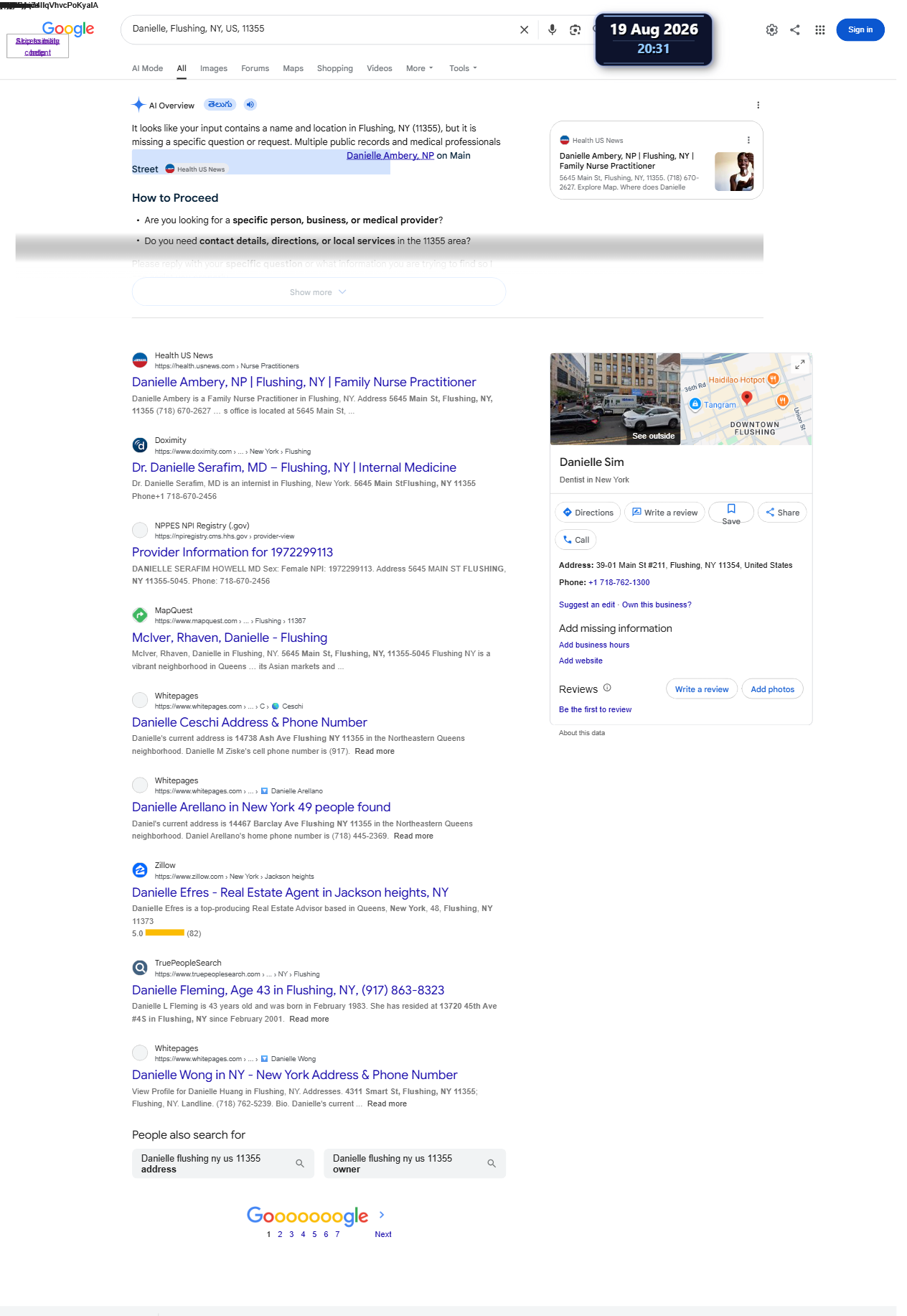Click the AI Overview listen speaker icon
Screen dimensions: 907x1316
click(x=250, y=104)
